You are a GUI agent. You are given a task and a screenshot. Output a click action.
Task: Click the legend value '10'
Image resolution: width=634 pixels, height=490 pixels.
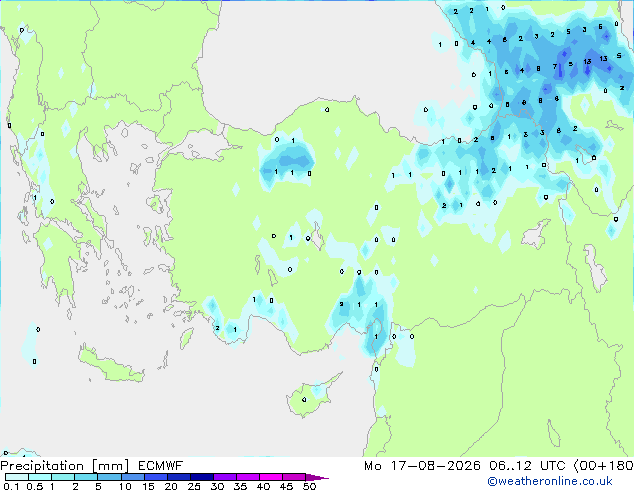[x=125, y=486]
